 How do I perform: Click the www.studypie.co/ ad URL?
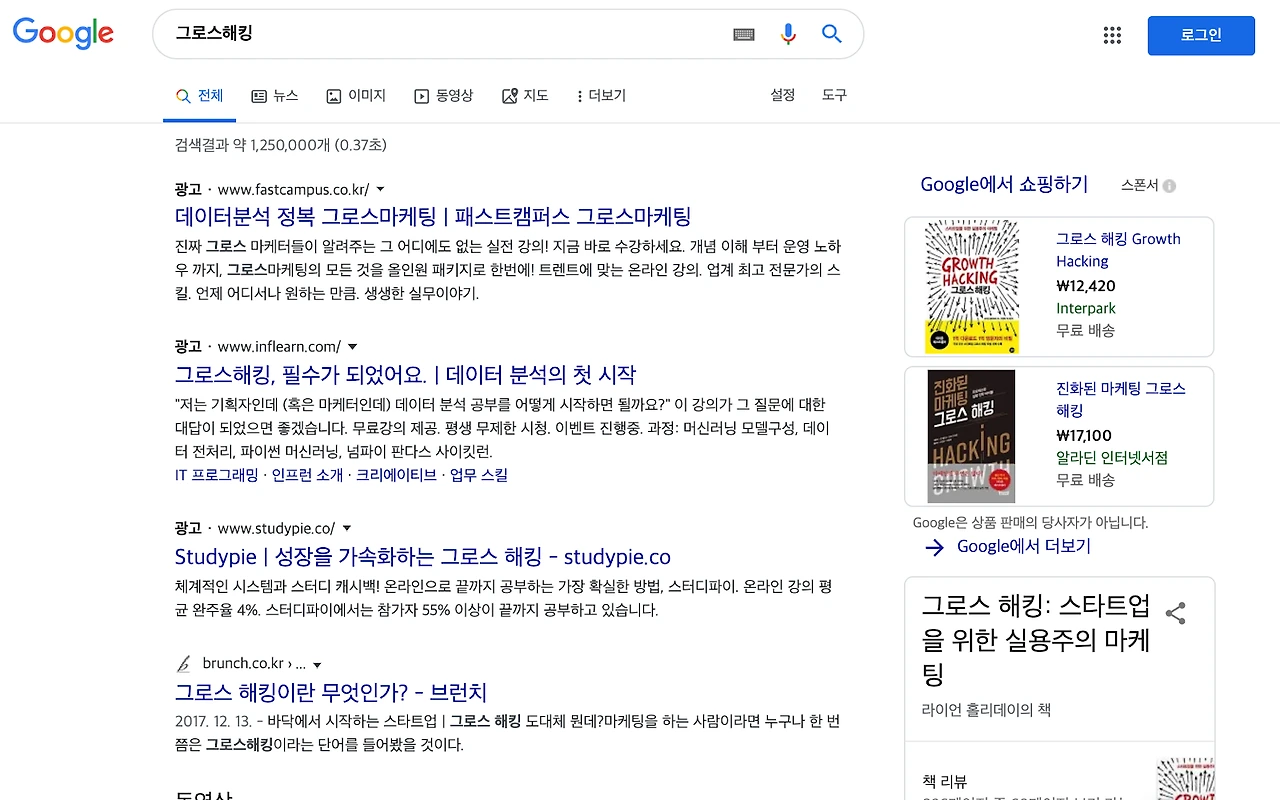pyautogui.click(x=276, y=528)
